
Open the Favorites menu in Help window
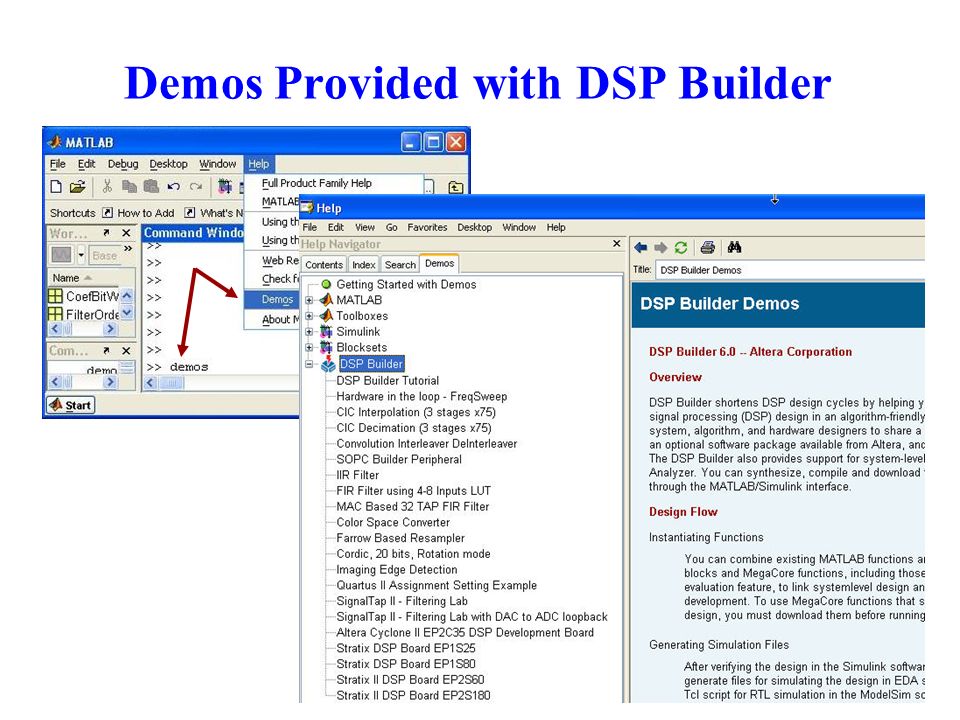427,227
